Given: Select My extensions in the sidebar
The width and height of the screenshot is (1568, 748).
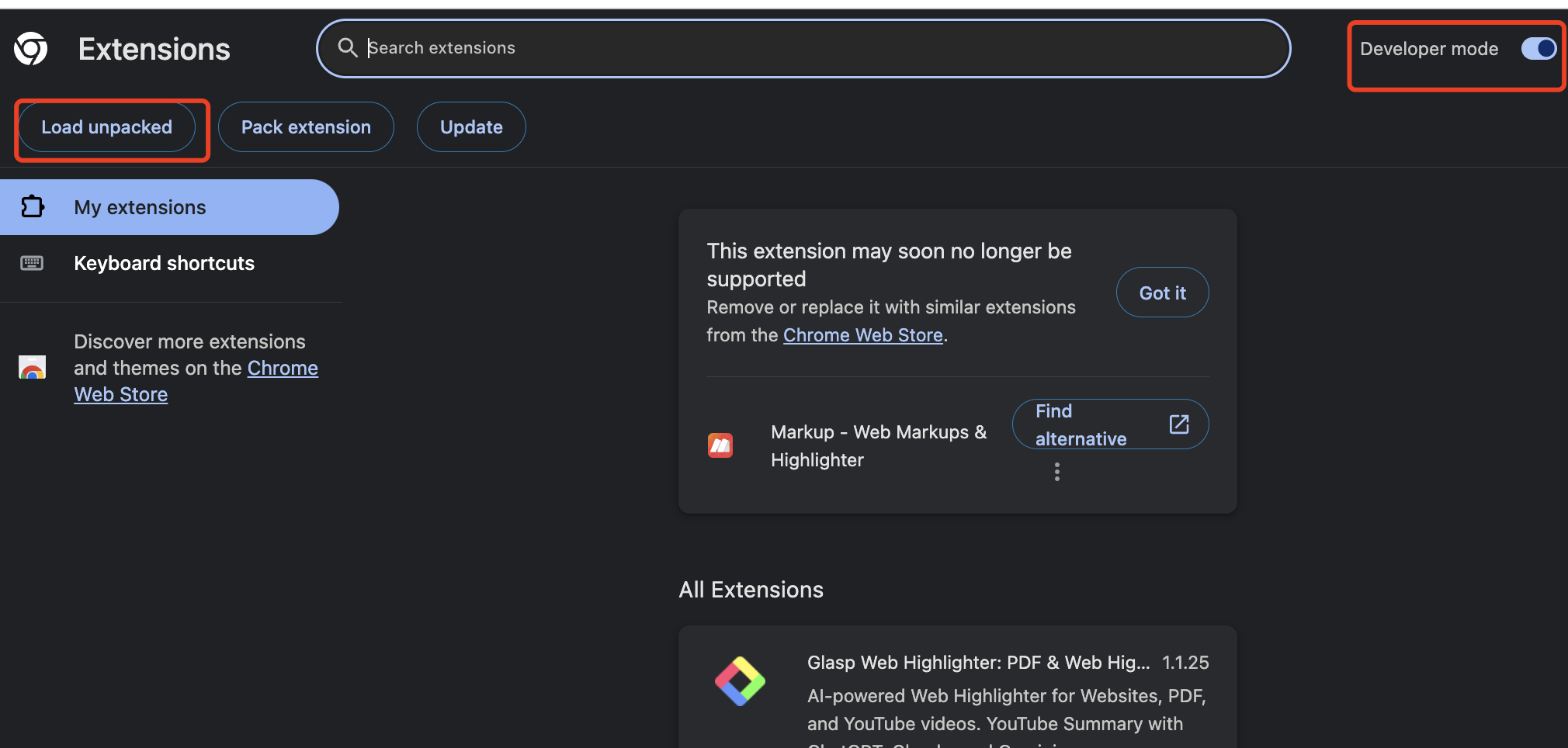Looking at the screenshot, I should click(140, 207).
